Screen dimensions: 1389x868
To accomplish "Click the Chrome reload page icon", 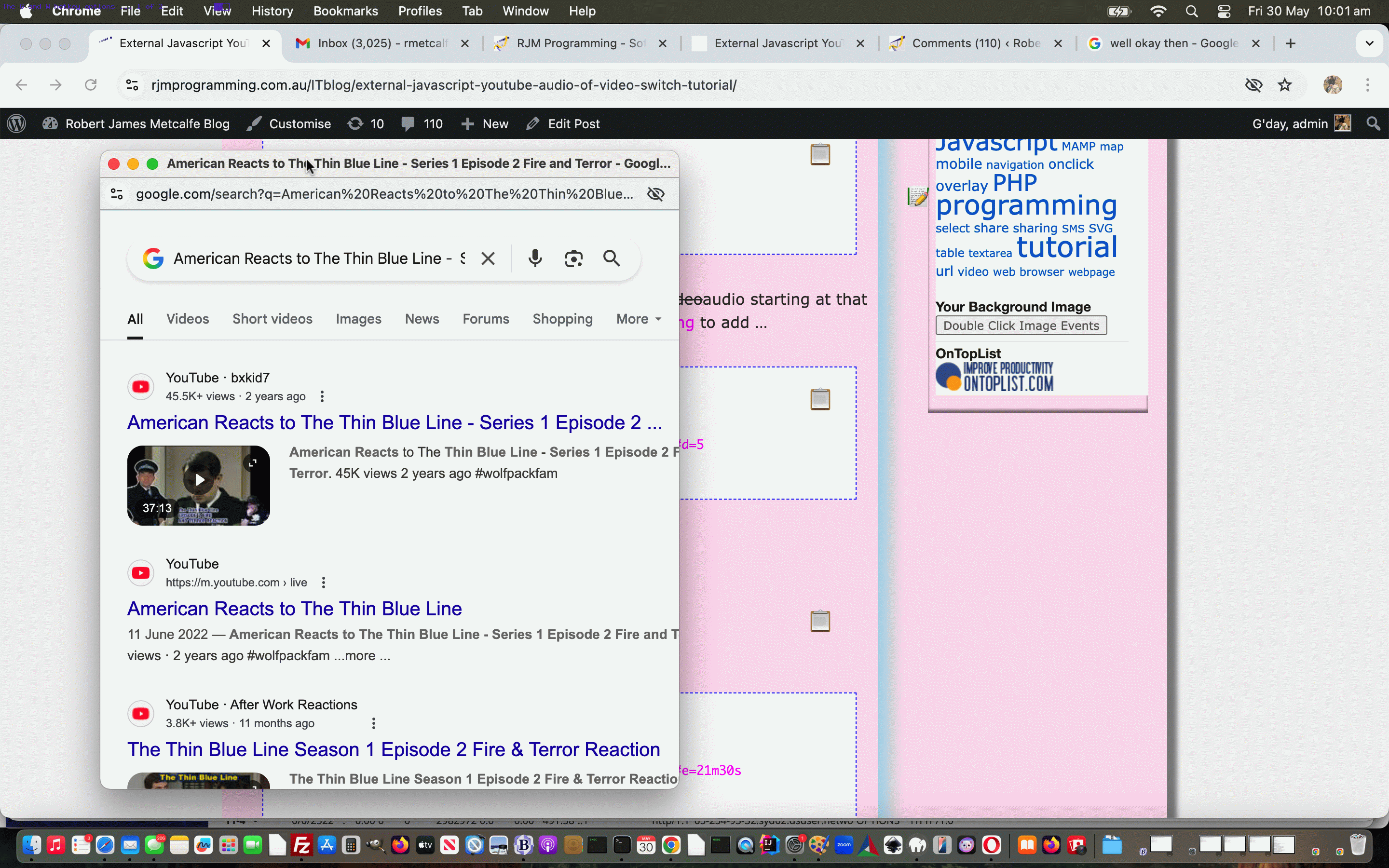I will [x=91, y=85].
